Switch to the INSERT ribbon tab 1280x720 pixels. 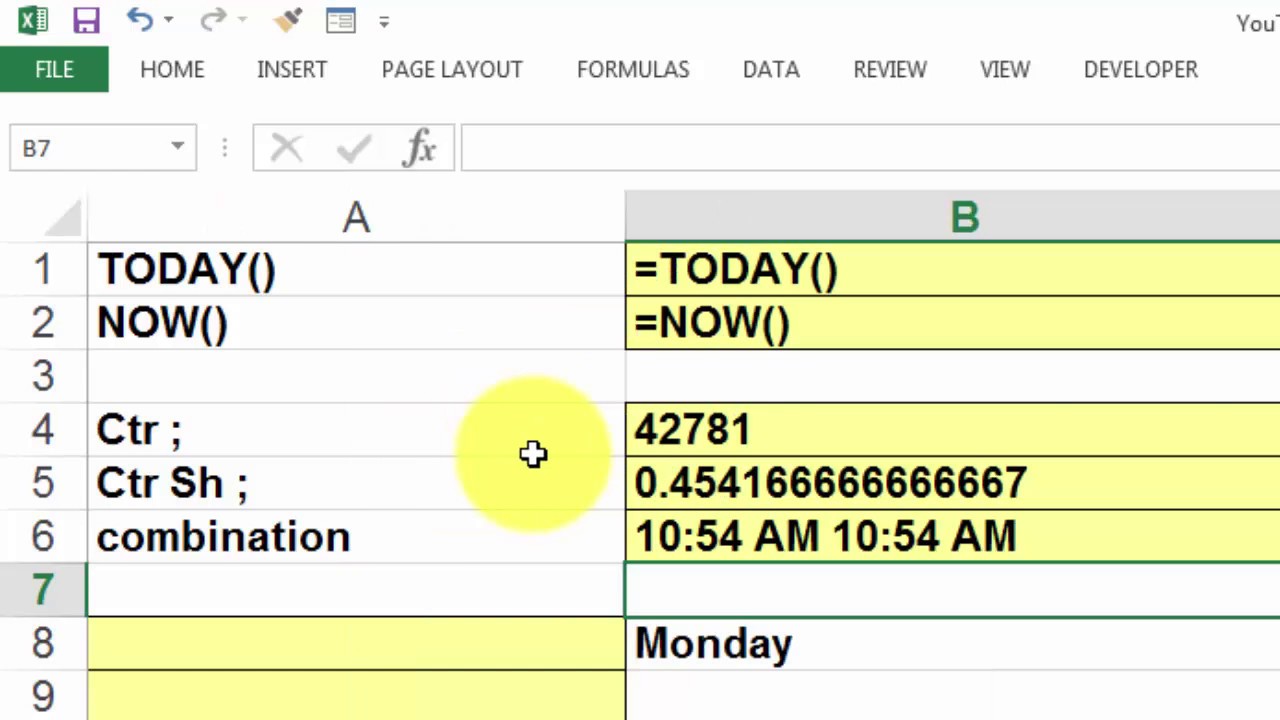[x=292, y=70]
